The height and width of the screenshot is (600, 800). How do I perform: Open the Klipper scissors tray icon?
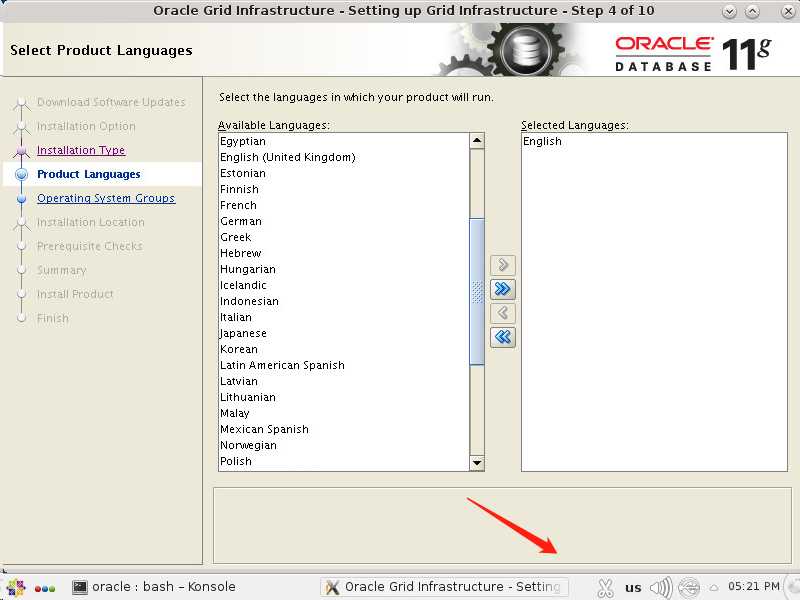click(x=605, y=588)
